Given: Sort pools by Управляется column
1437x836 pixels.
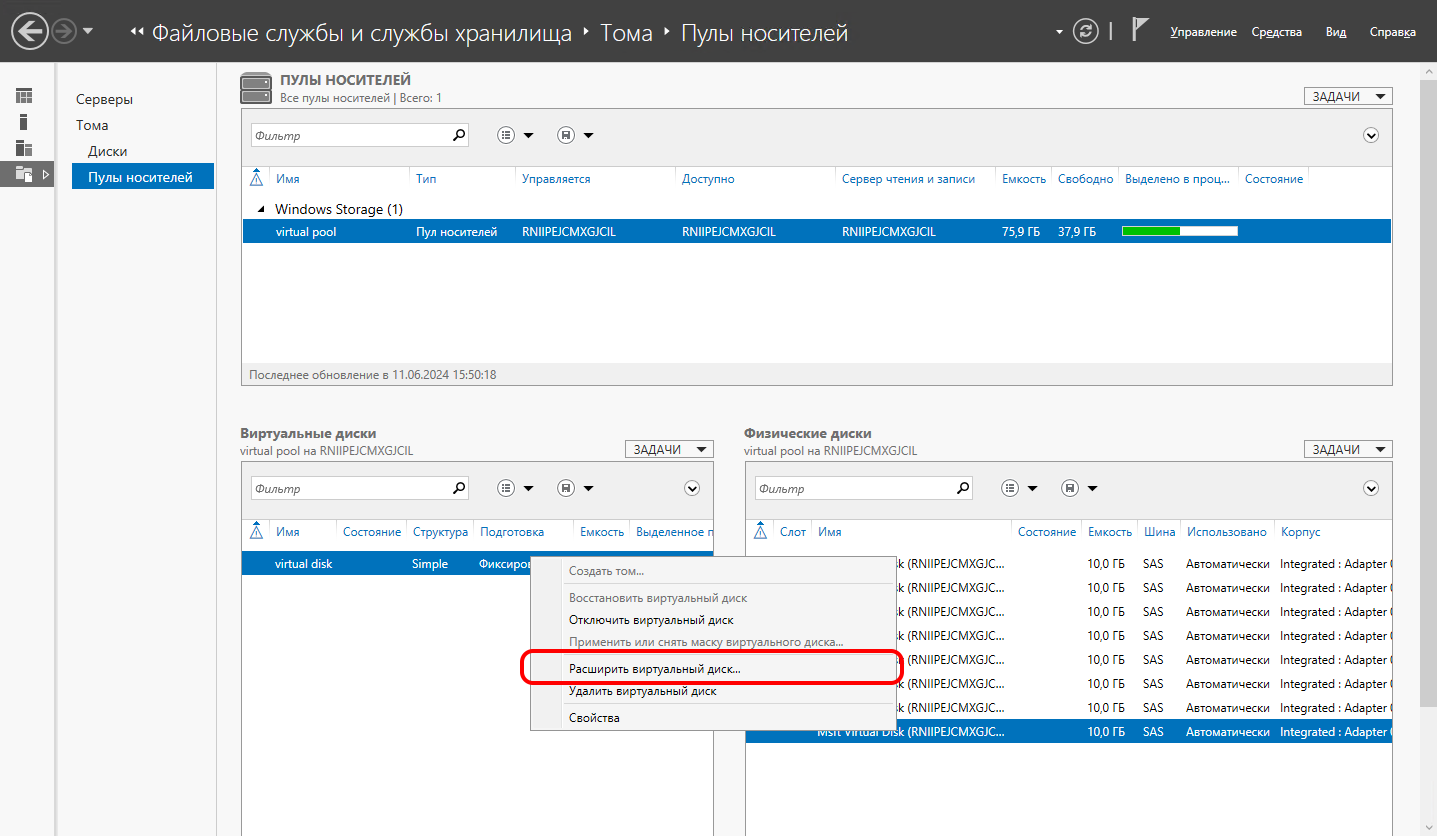Looking at the screenshot, I should (x=556, y=179).
